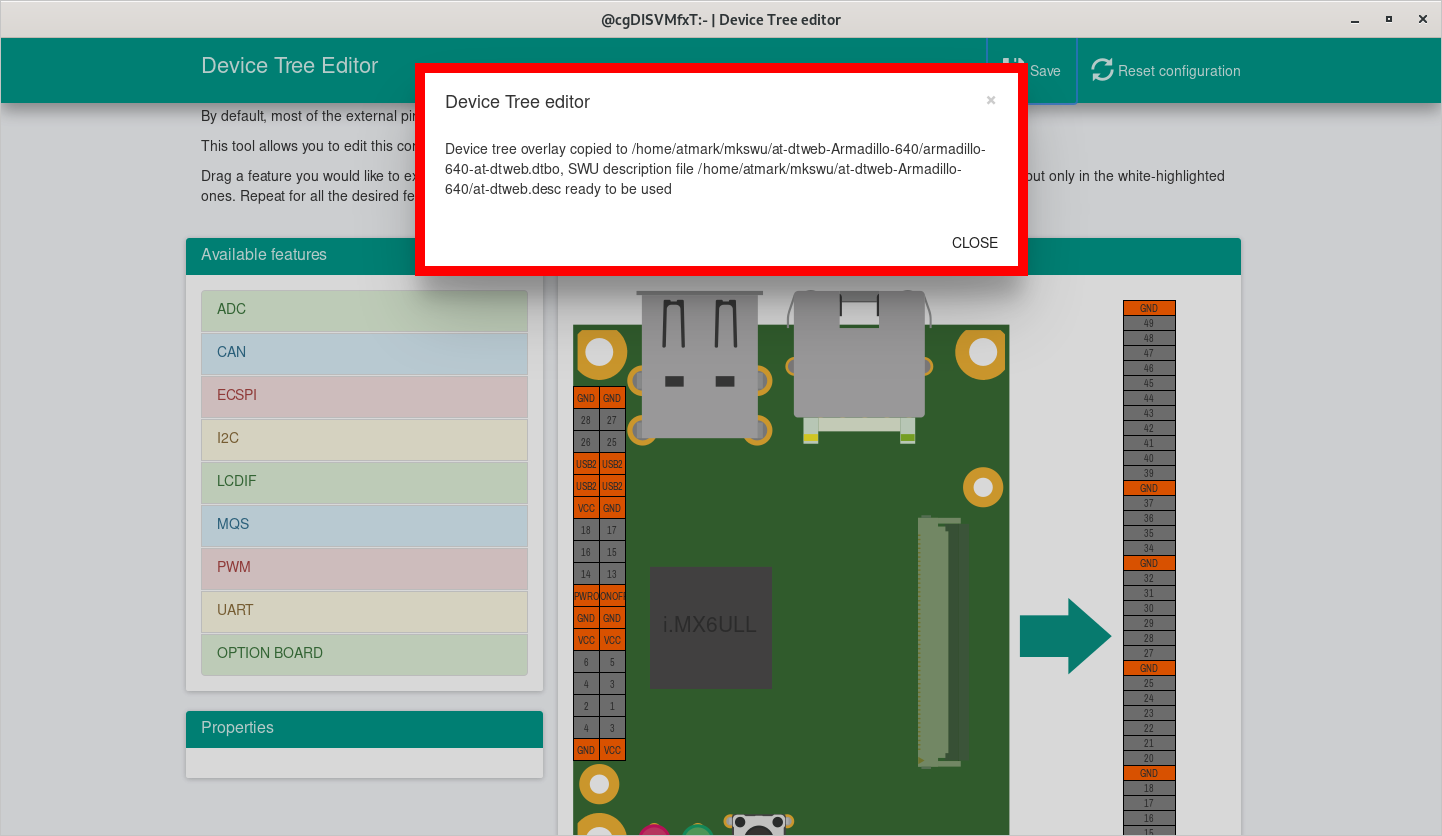Select the LCDIF feature
This screenshot has width=1442, height=836.
[x=364, y=482]
